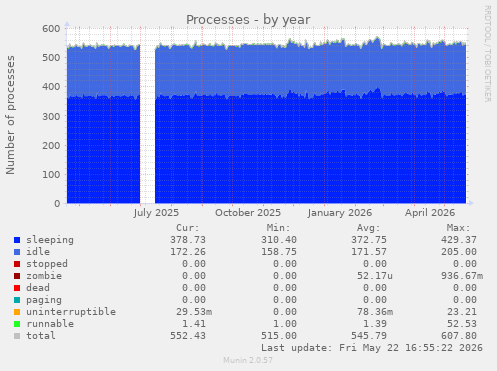Screen dimensions: 497x371
Task: Click uninterruptible current value 29.53m
Action: [x=194, y=312]
